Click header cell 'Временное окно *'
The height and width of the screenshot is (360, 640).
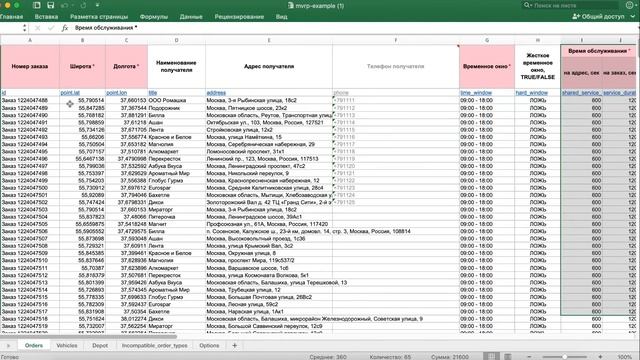point(487,66)
